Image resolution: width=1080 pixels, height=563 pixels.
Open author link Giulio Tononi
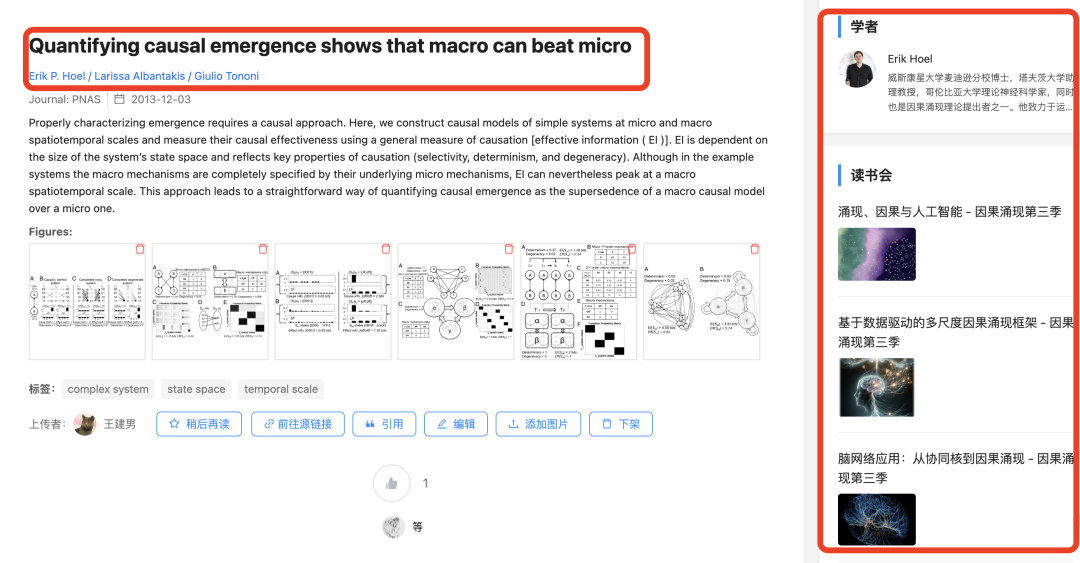click(x=229, y=76)
